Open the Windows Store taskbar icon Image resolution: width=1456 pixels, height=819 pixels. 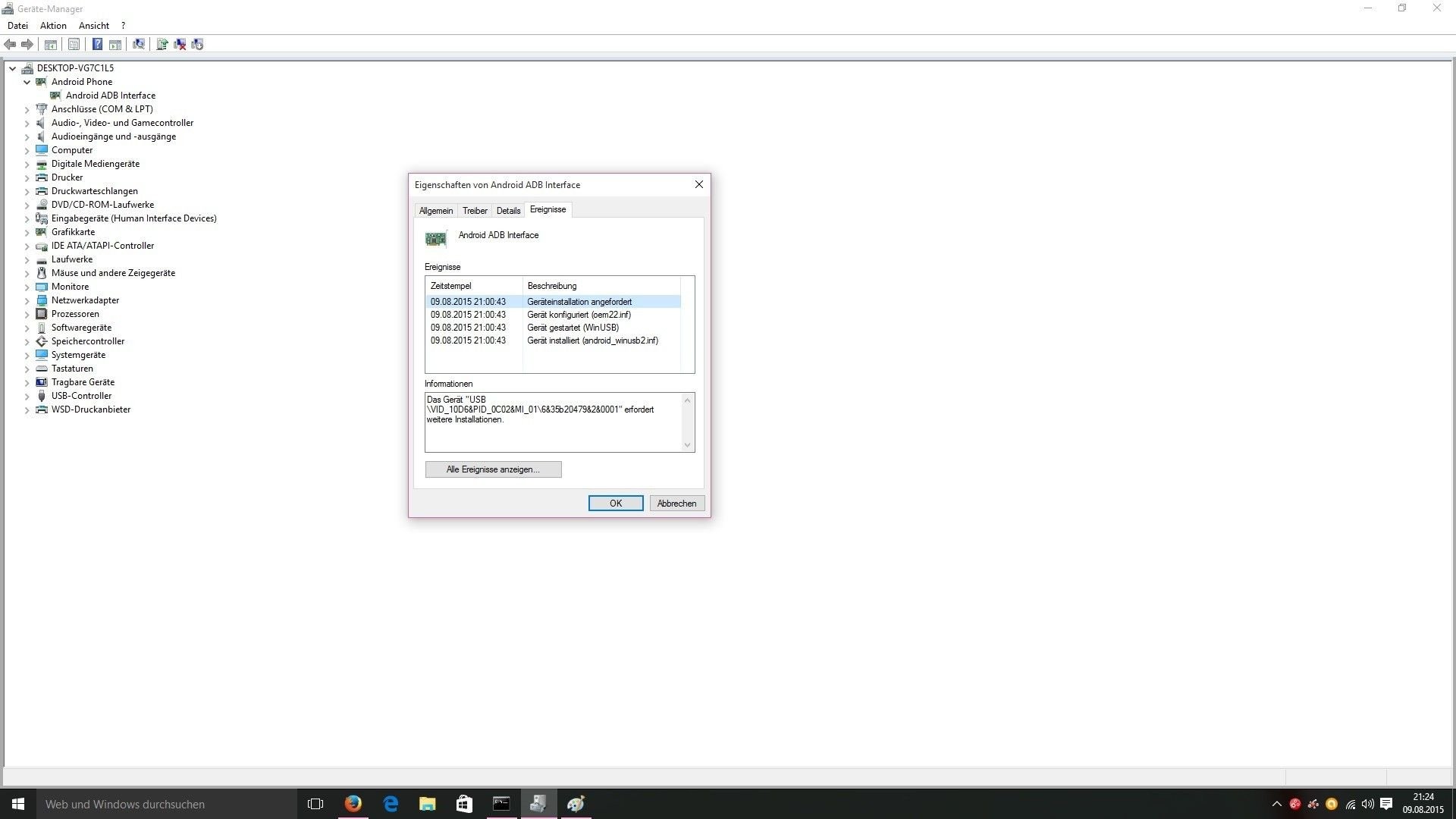pos(464,804)
